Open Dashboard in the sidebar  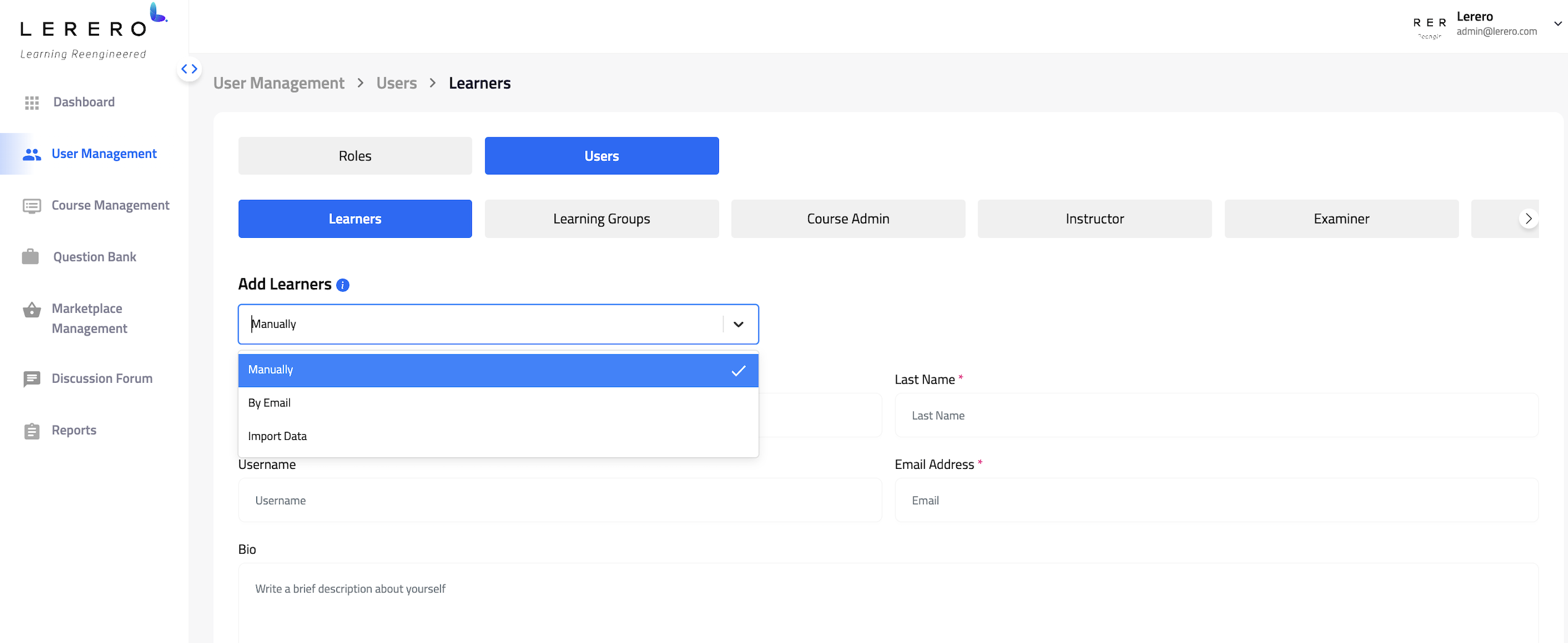click(84, 102)
